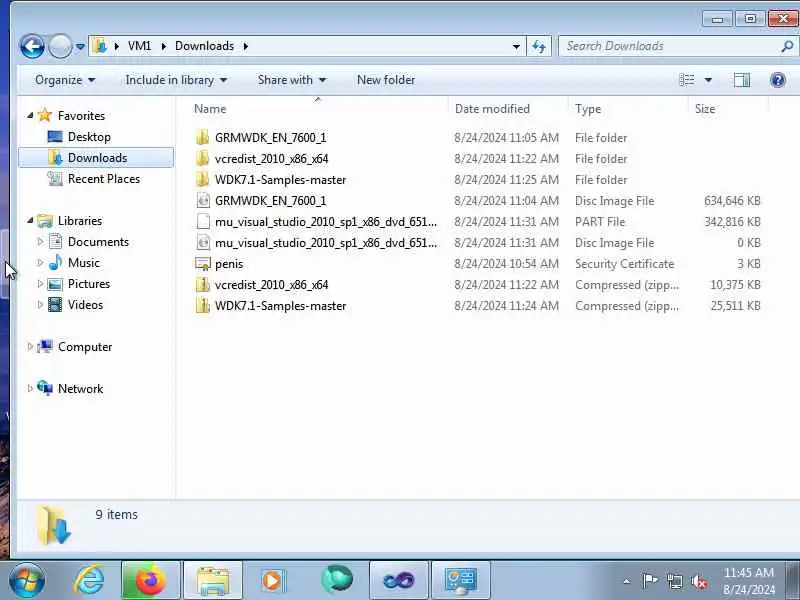Screen dimensions: 800x600
Task: Collapse the Libraries tree group
Action: [30, 220]
